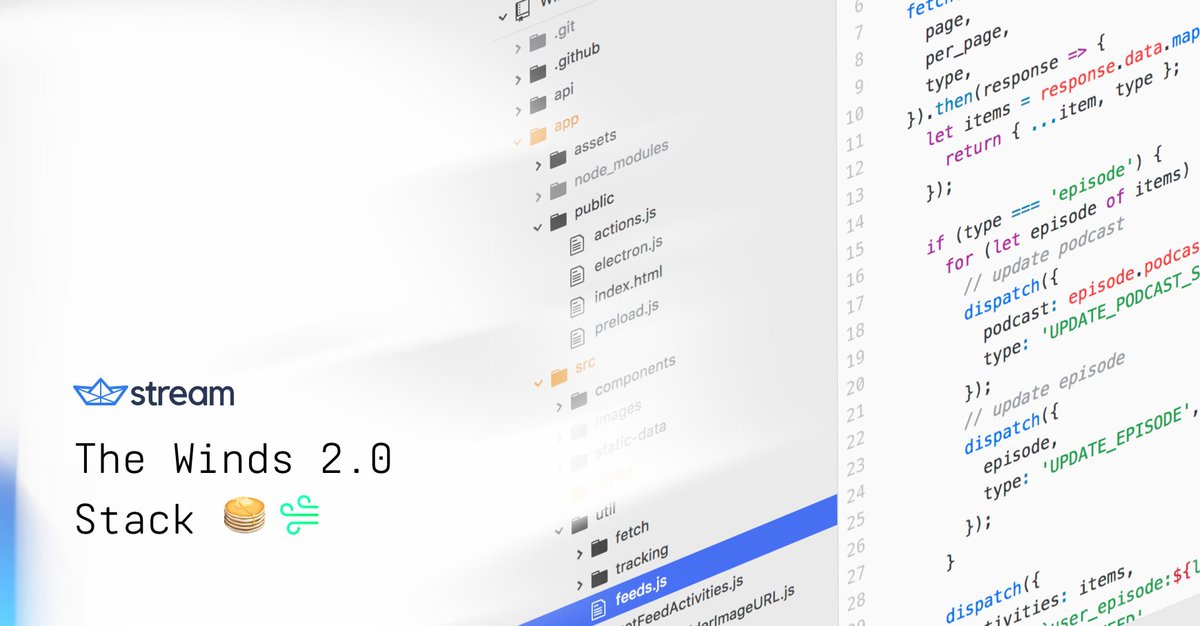Screen dimensions: 1200x626
Task: Click the node_modules folder icon
Action: pyautogui.click(x=558, y=189)
